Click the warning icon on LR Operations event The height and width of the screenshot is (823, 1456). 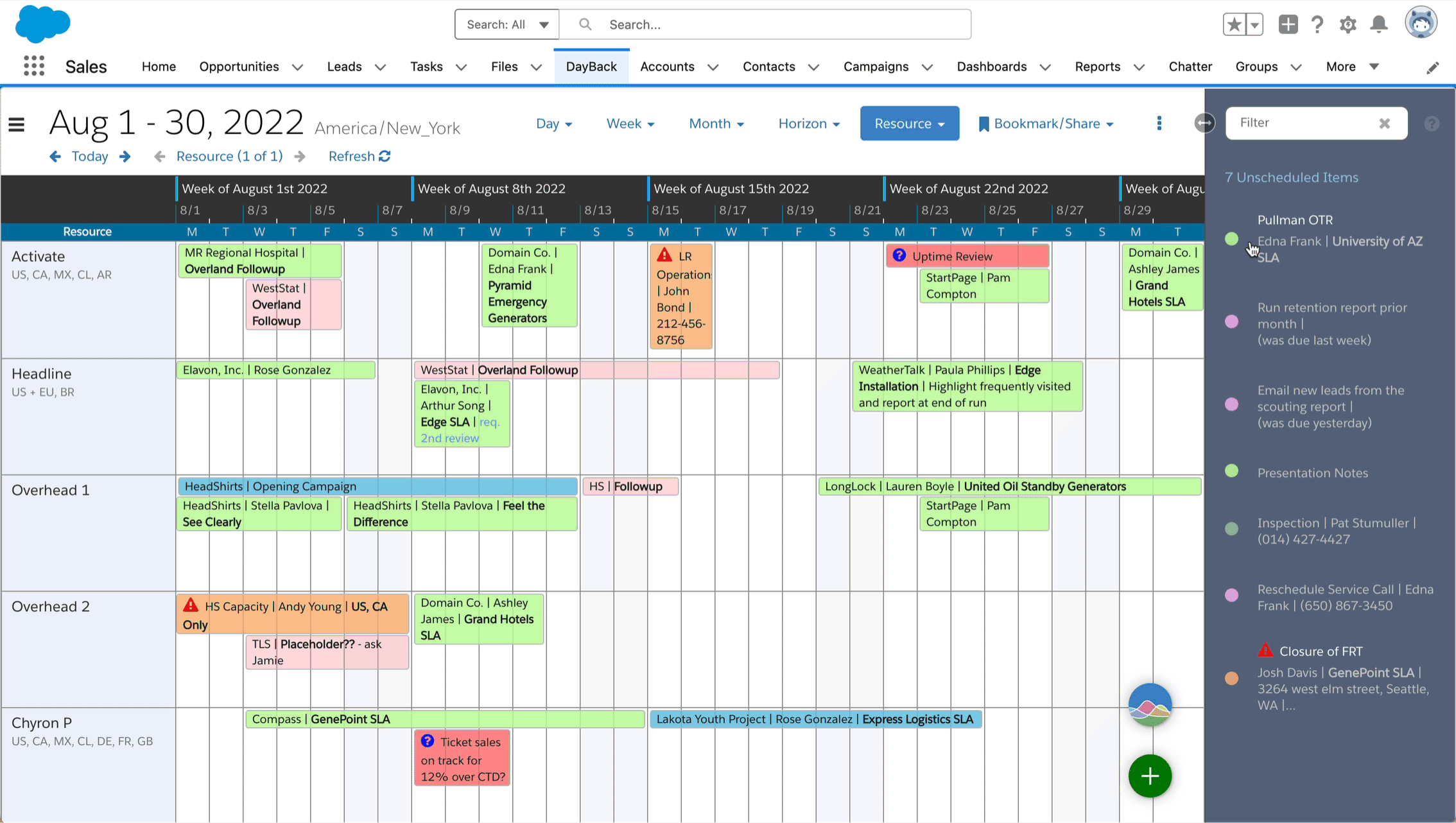click(664, 256)
